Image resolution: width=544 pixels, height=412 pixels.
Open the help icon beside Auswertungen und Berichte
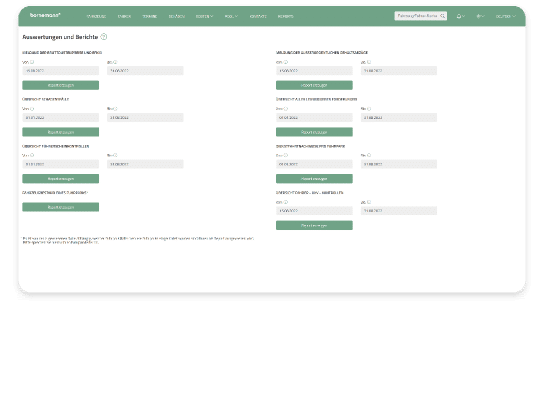[x=104, y=37]
